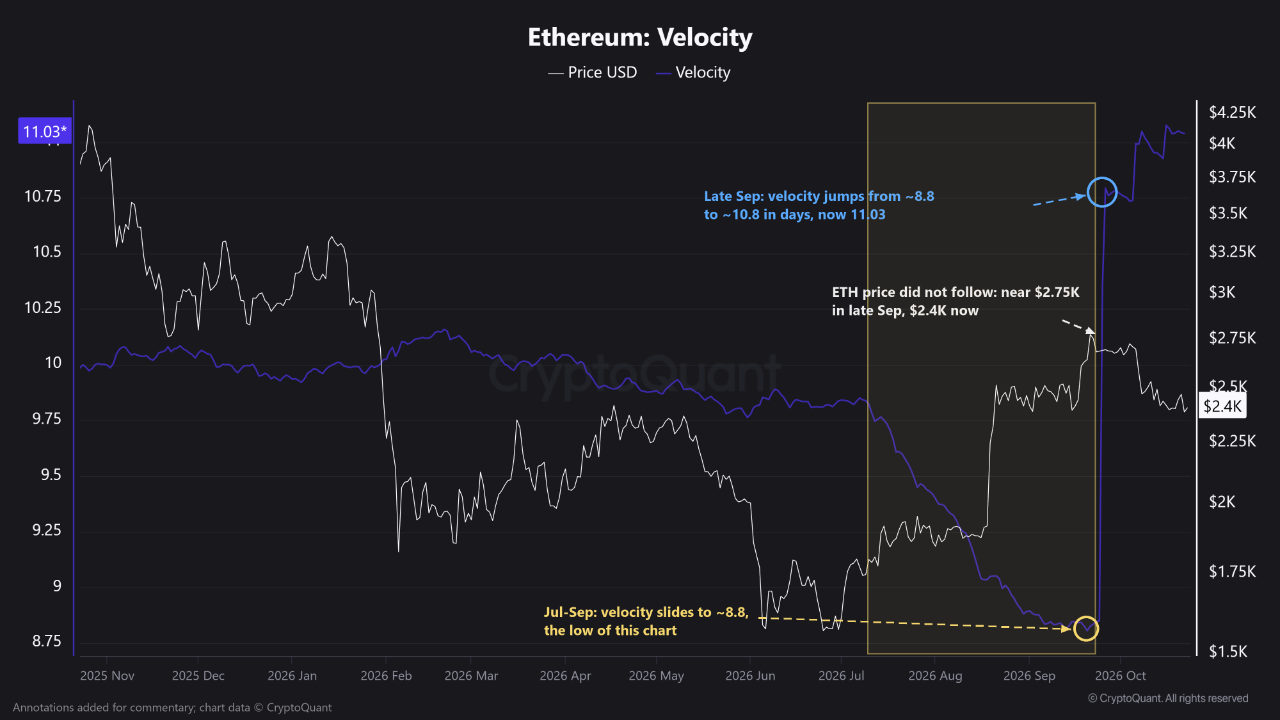This screenshot has width=1280, height=720.
Task: Toggle the Price USD legend entry
Action: 593,72
